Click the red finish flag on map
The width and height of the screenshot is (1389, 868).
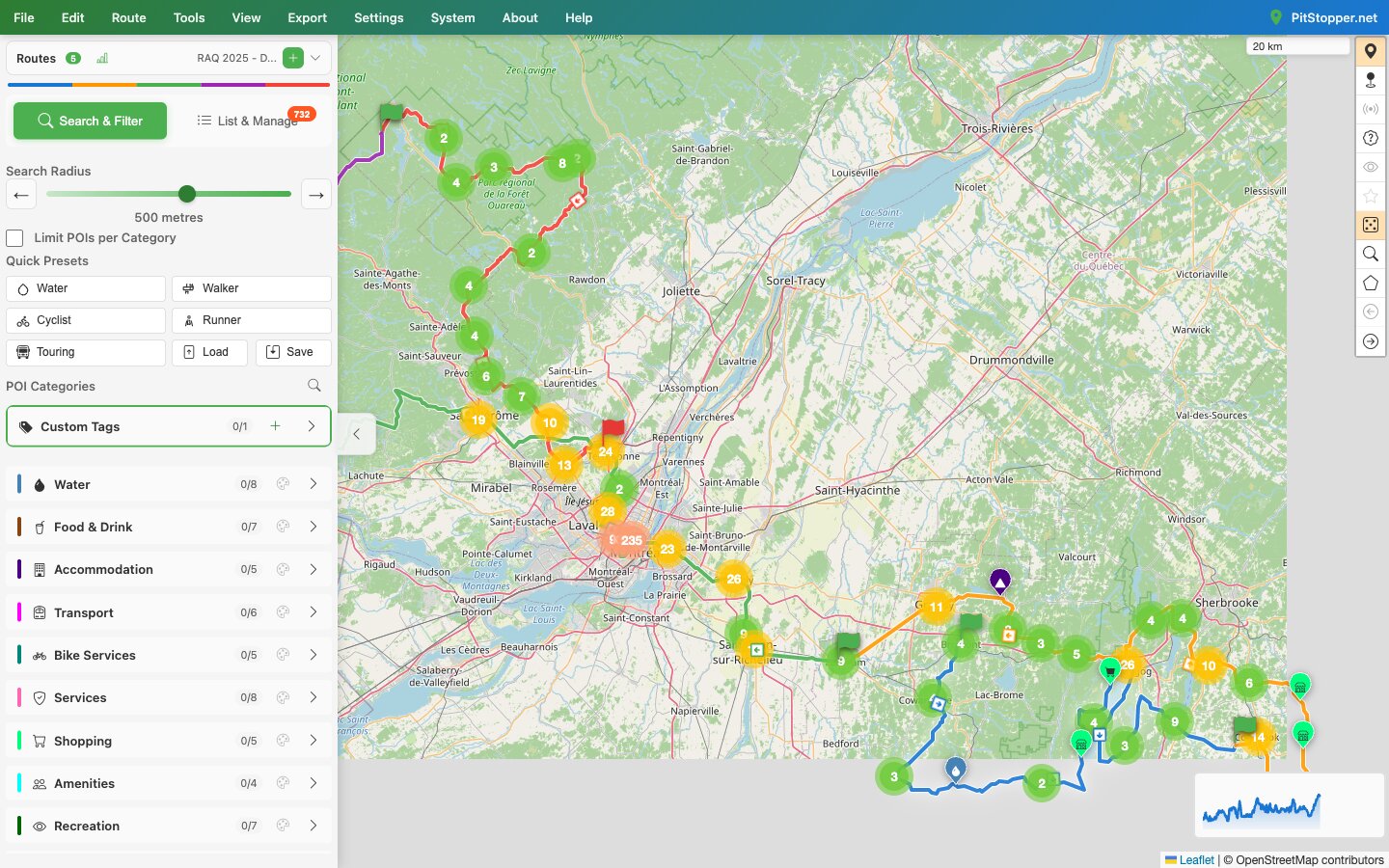click(613, 429)
